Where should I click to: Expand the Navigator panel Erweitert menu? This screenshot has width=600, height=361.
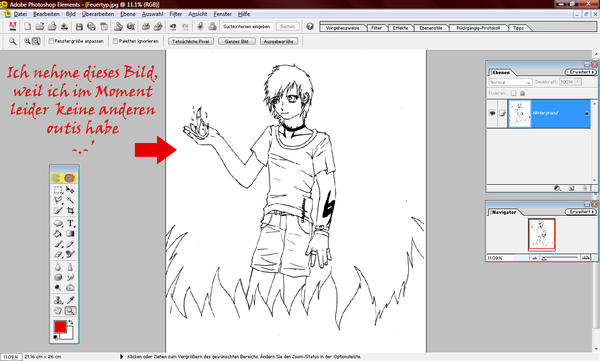(580, 212)
